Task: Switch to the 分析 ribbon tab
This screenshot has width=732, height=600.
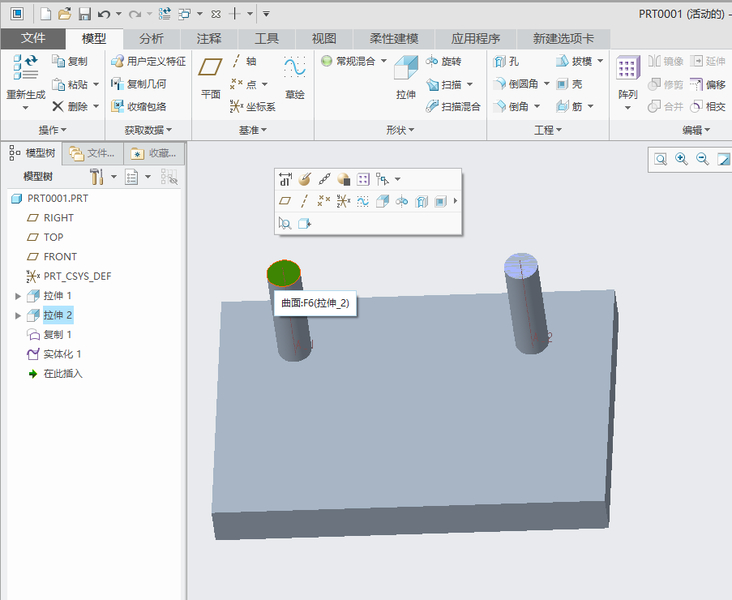Action: [x=151, y=38]
